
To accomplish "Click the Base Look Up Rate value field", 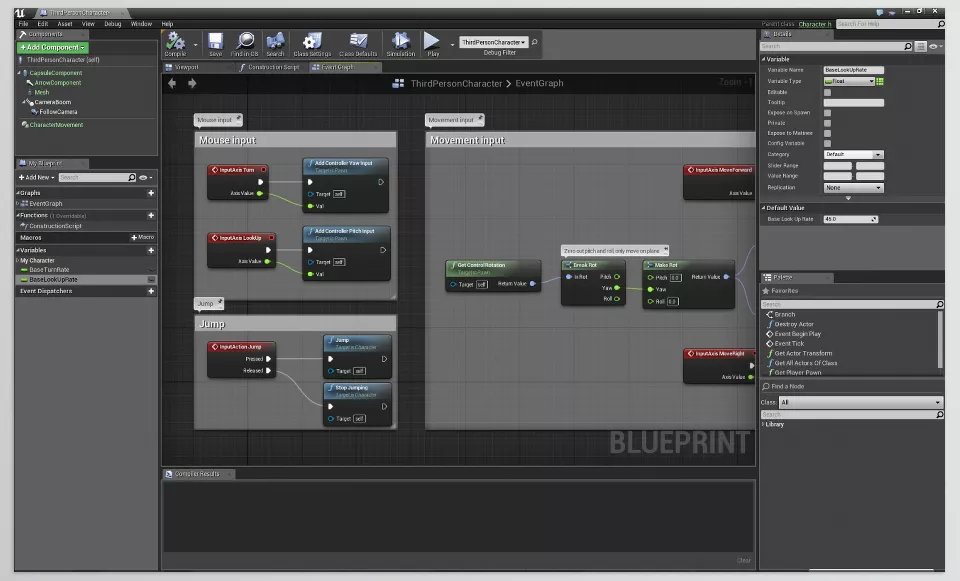I will tap(850, 219).
